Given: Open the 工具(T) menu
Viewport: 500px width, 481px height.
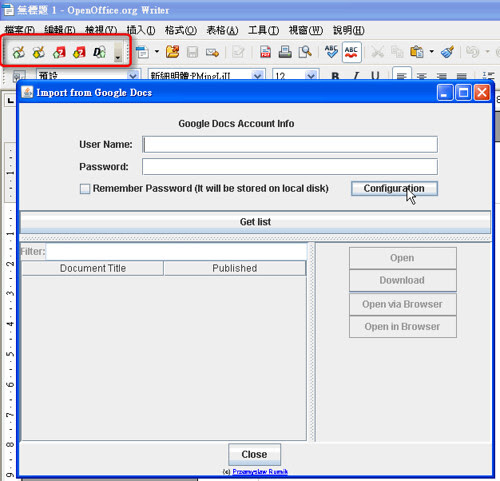Looking at the screenshot, I should coord(263,30).
